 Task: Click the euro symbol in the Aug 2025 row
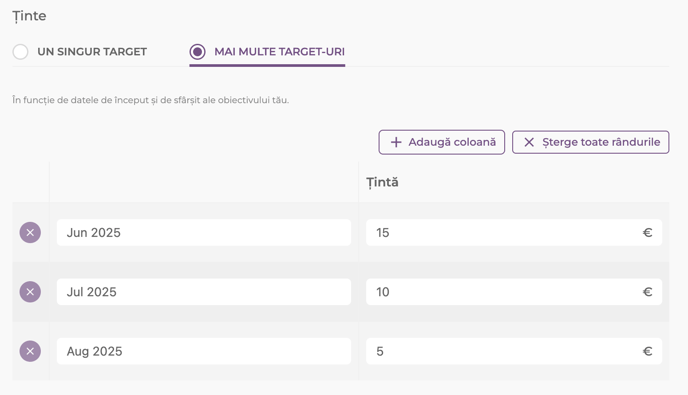(x=647, y=351)
